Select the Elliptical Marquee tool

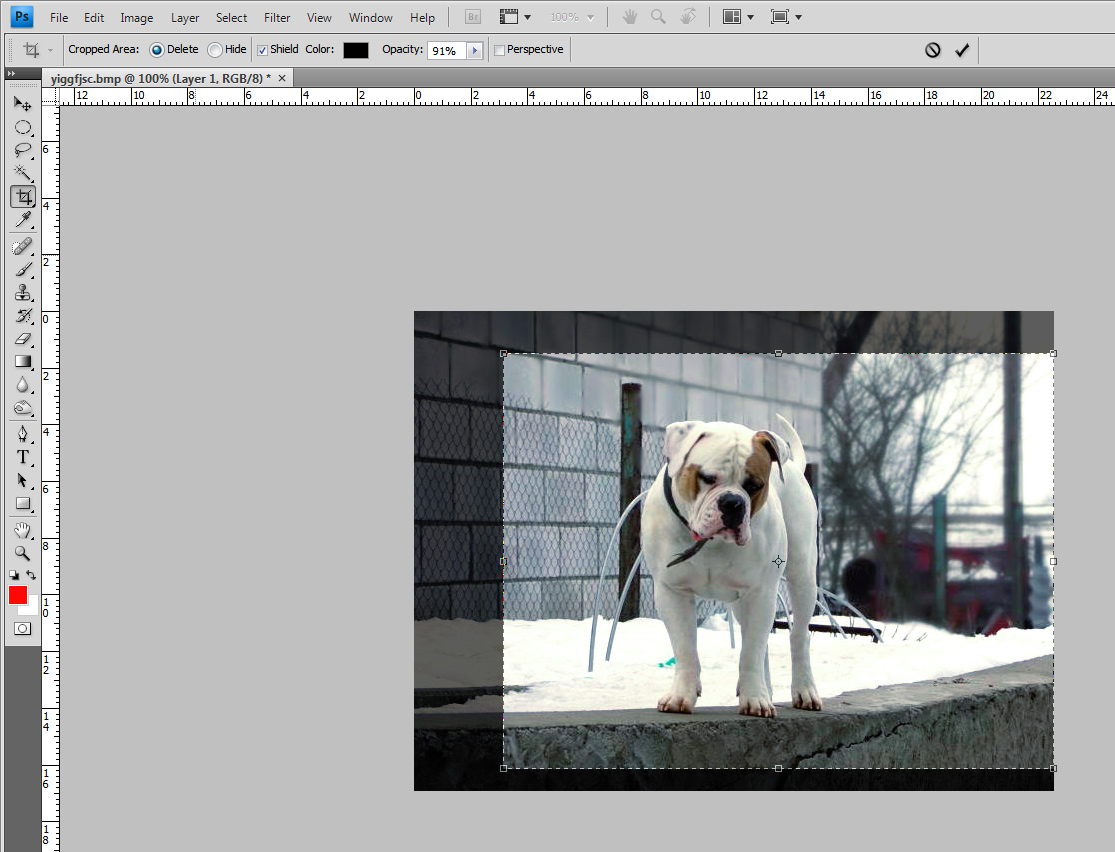pyautogui.click(x=22, y=127)
